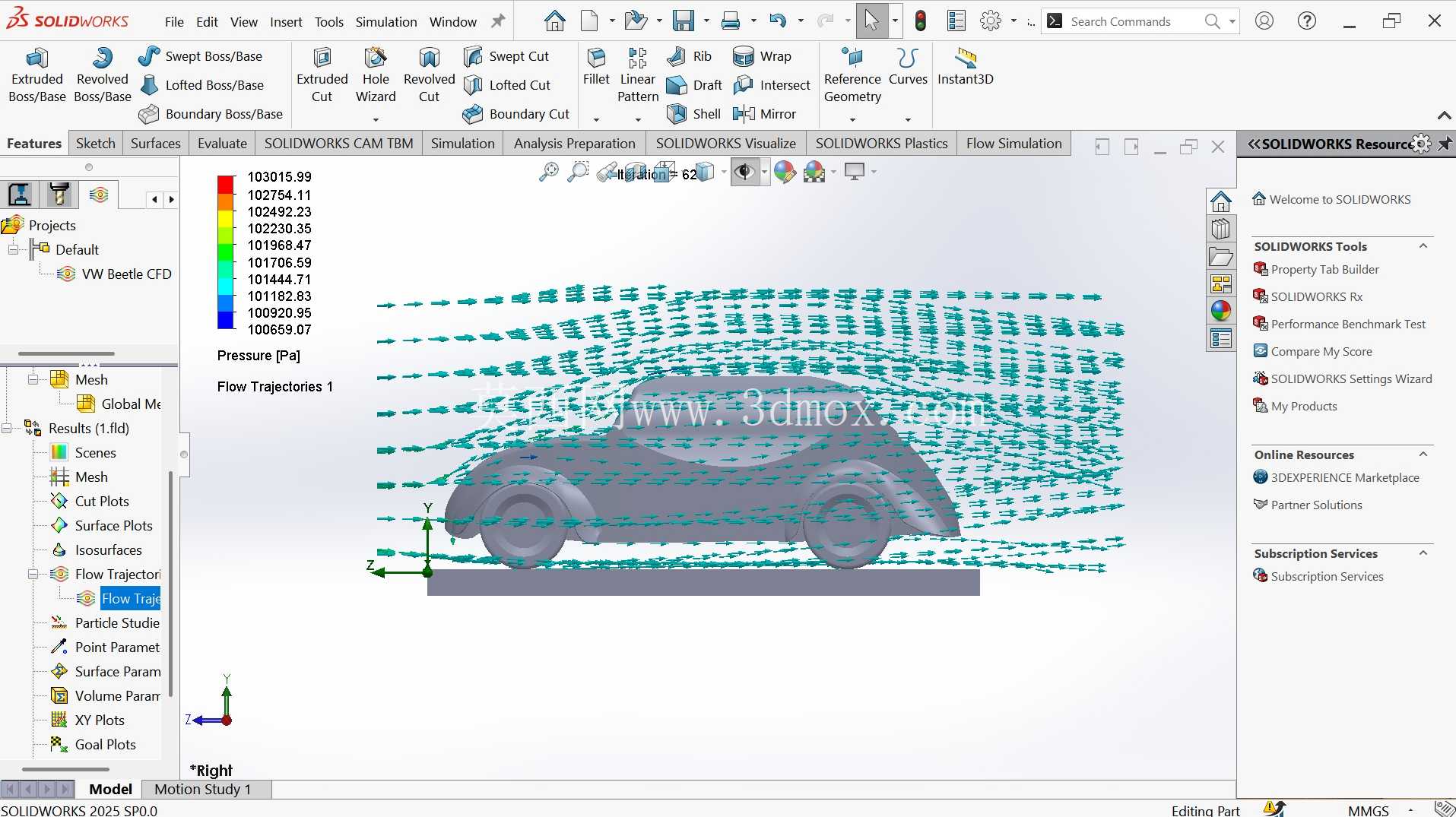The image size is (1456, 817).
Task: Collapse the Mesh node above Global Mesh
Action: coord(33,379)
